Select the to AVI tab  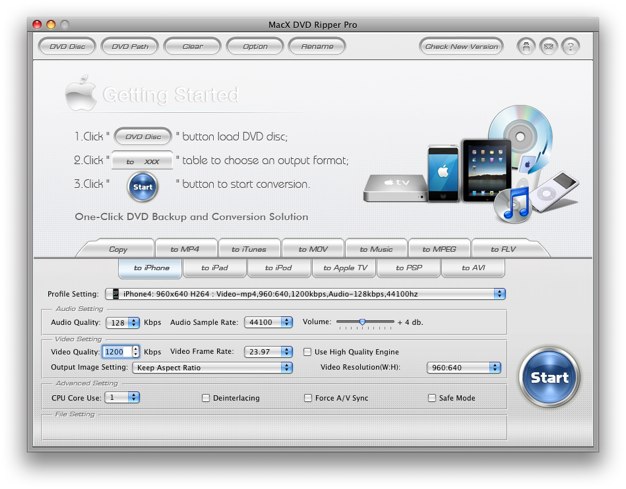click(x=473, y=268)
